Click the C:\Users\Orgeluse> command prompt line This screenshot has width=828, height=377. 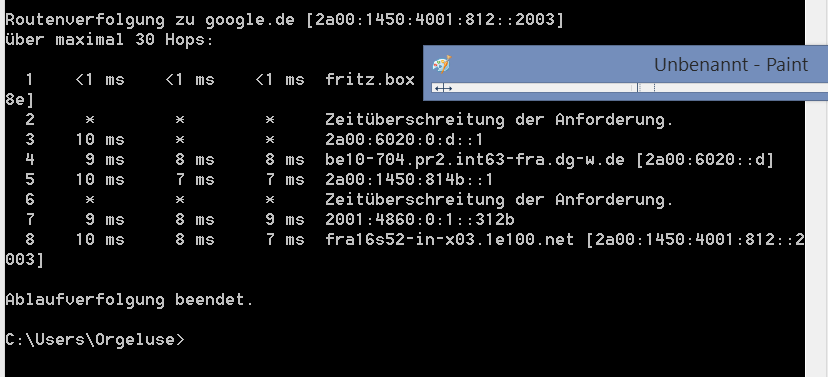[95, 340]
